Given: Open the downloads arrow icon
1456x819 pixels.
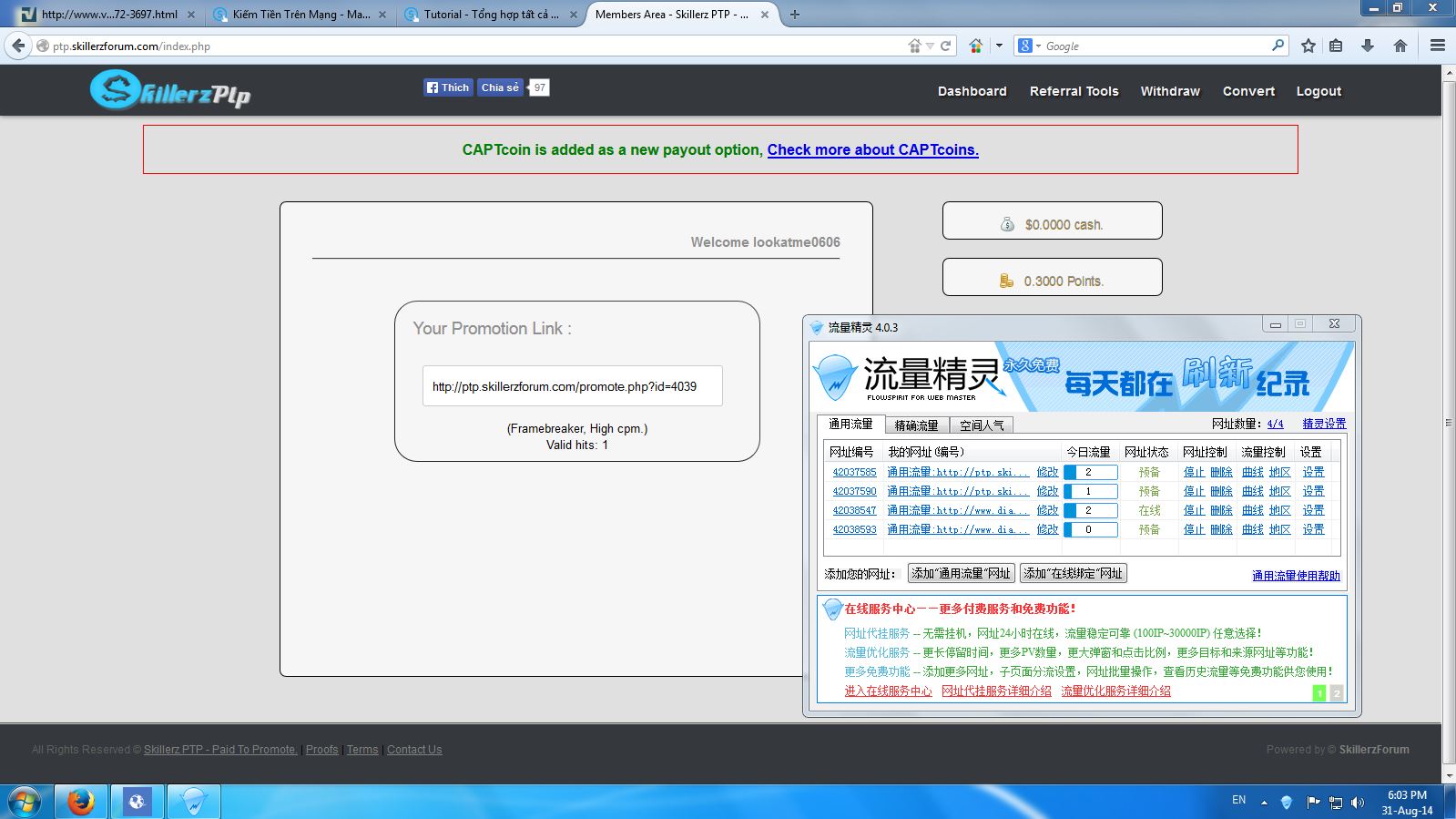Looking at the screenshot, I should tap(1367, 46).
